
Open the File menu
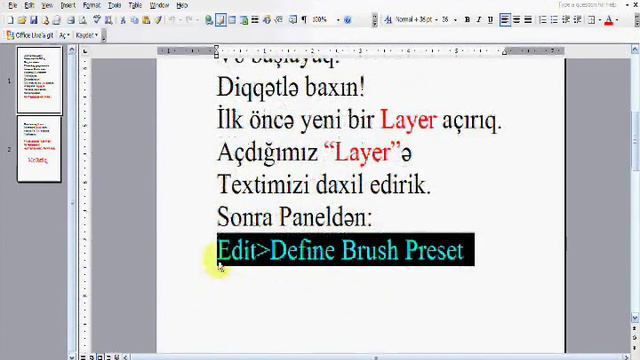pyautogui.click(x=13, y=5)
